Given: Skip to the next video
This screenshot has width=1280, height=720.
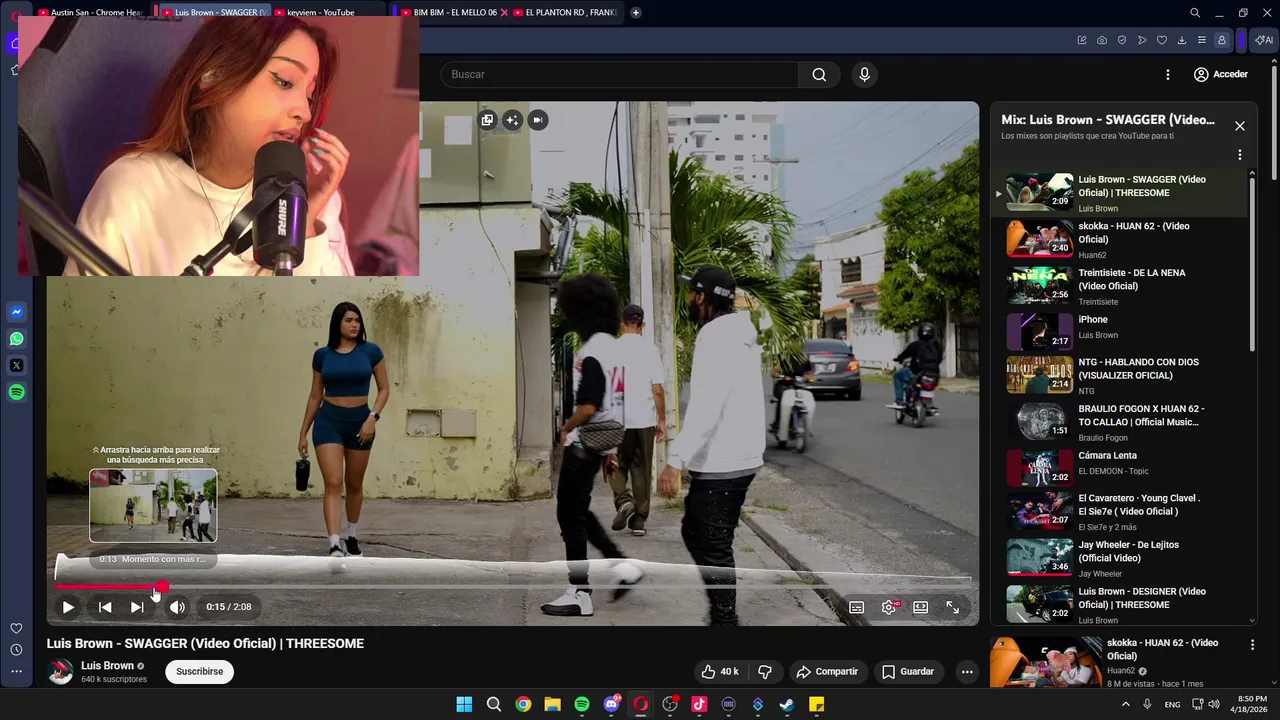Looking at the screenshot, I should click(137, 607).
